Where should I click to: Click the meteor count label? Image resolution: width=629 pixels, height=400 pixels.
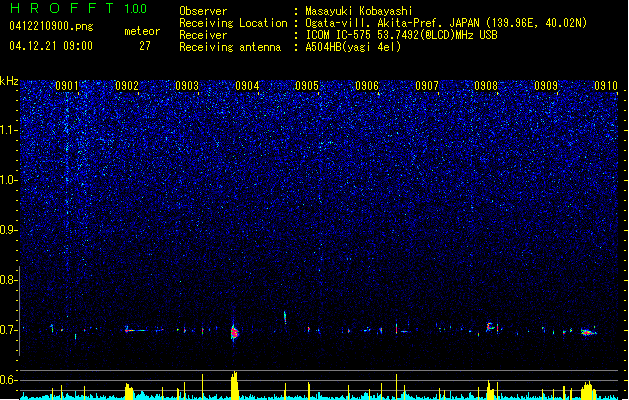point(142,31)
